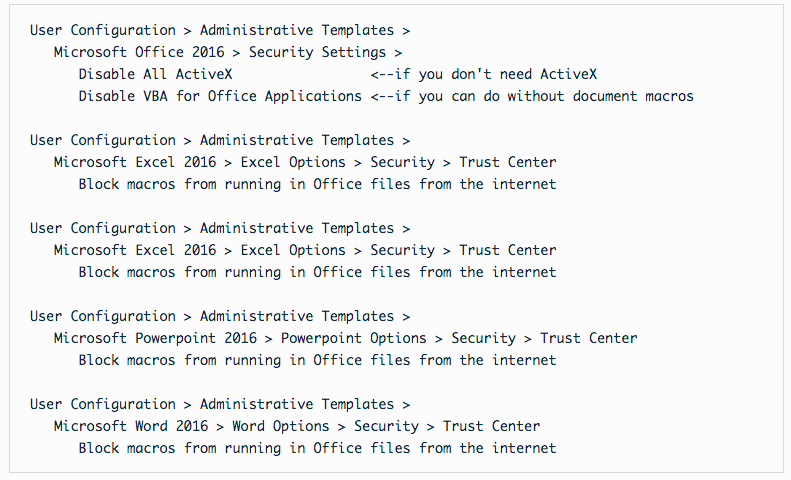This screenshot has height=480, width=791.
Task: Click second 'Microsoft Excel 2016' text
Action: click(x=134, y=250)
